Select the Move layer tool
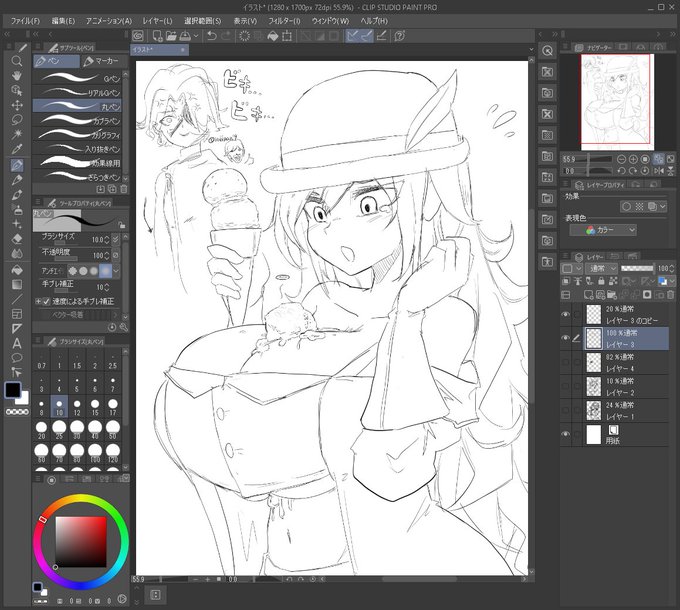This screenshot has width=680, height=610. [x=16, y=105]
